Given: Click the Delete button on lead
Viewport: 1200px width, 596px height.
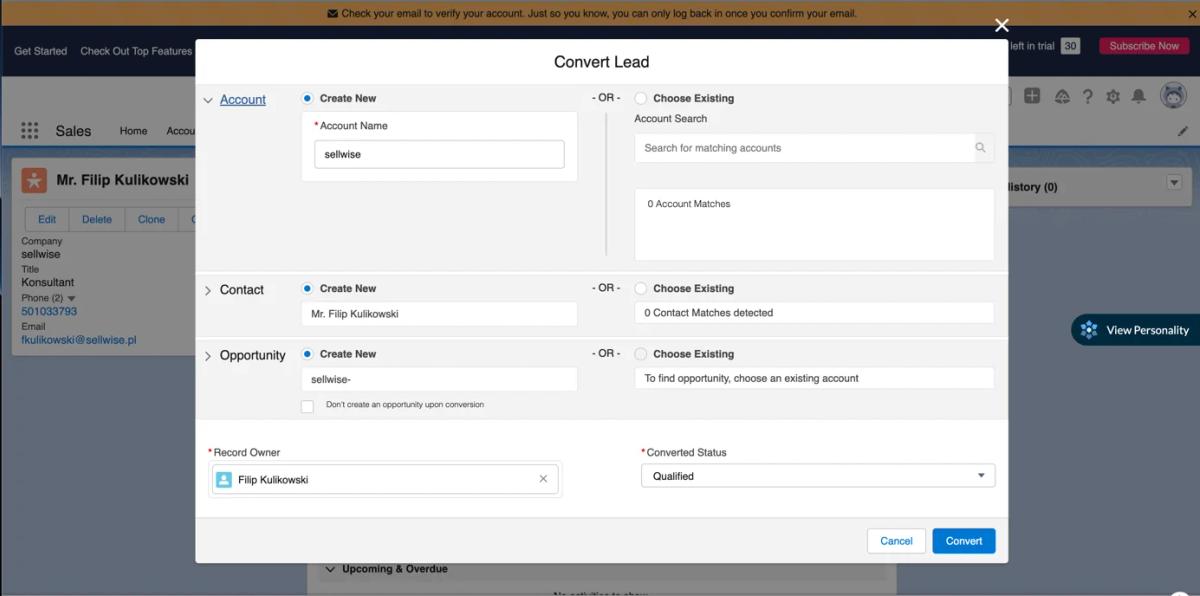Looking at the screenshot, I should point(97,219).
